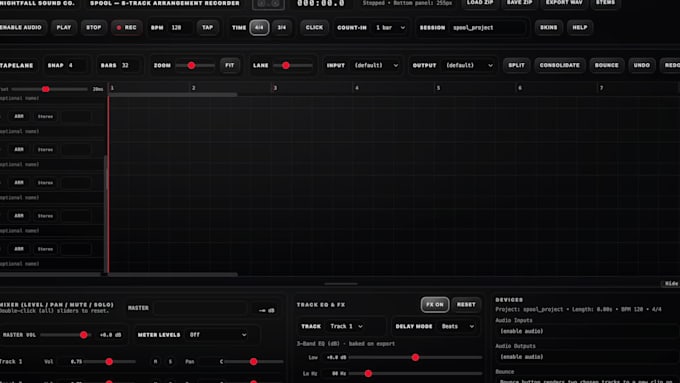Toggle Stereo on the bottommost visible track
This screenshot has height=383, width=680.
pos(45,249)
